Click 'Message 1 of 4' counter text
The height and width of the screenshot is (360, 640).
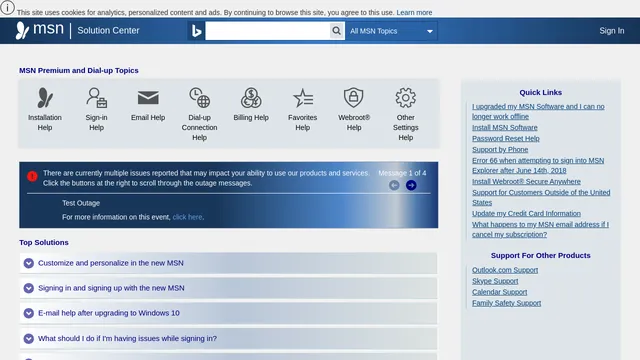402,173
